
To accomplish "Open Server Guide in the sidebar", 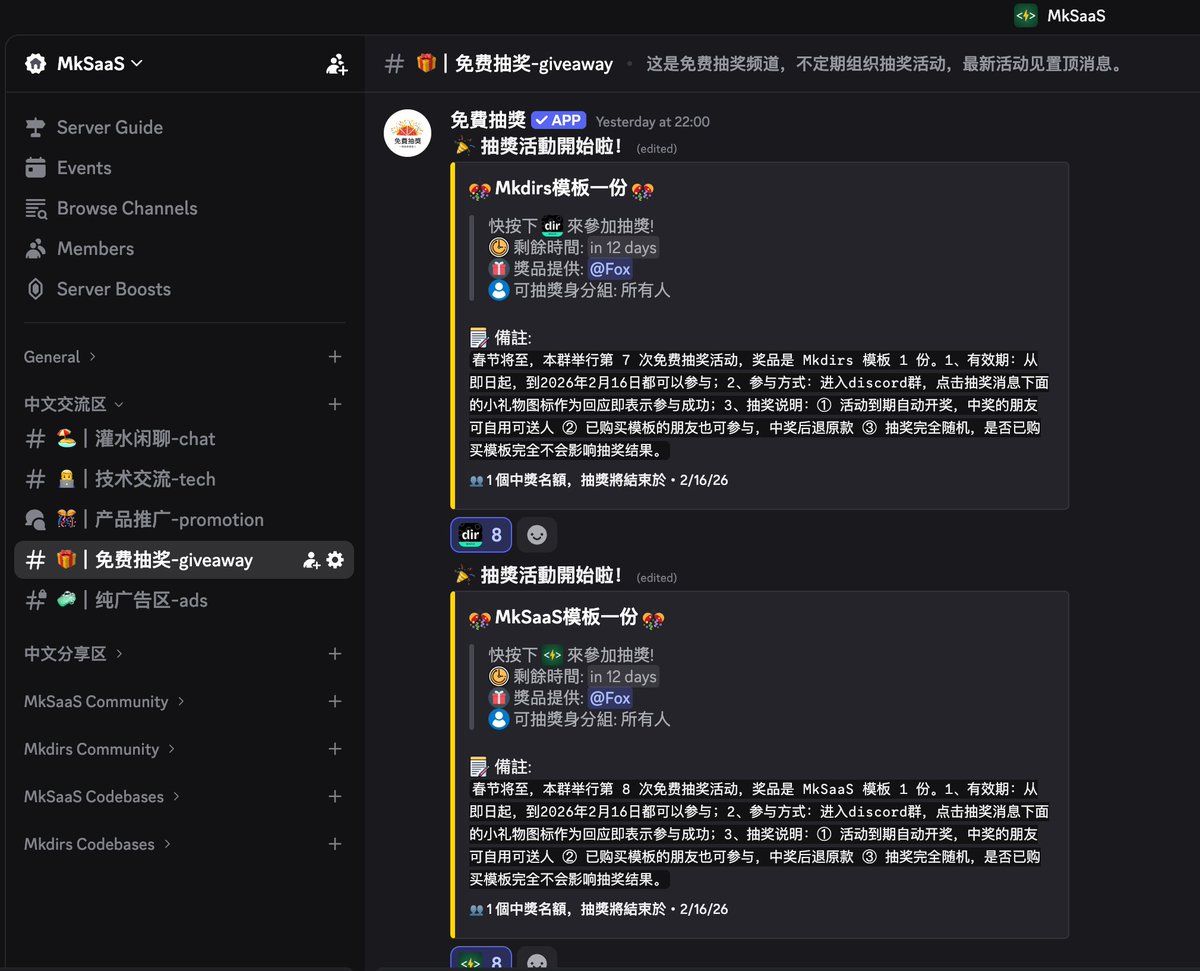I will coord(109,127).
